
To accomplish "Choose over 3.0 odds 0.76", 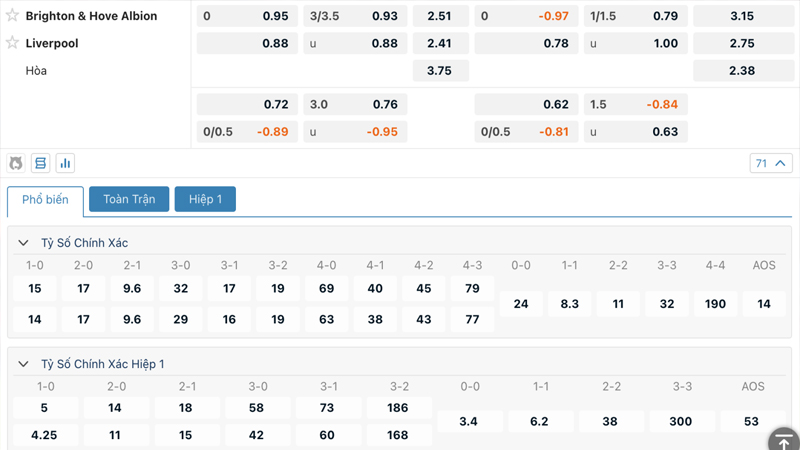I will (355, 104).
